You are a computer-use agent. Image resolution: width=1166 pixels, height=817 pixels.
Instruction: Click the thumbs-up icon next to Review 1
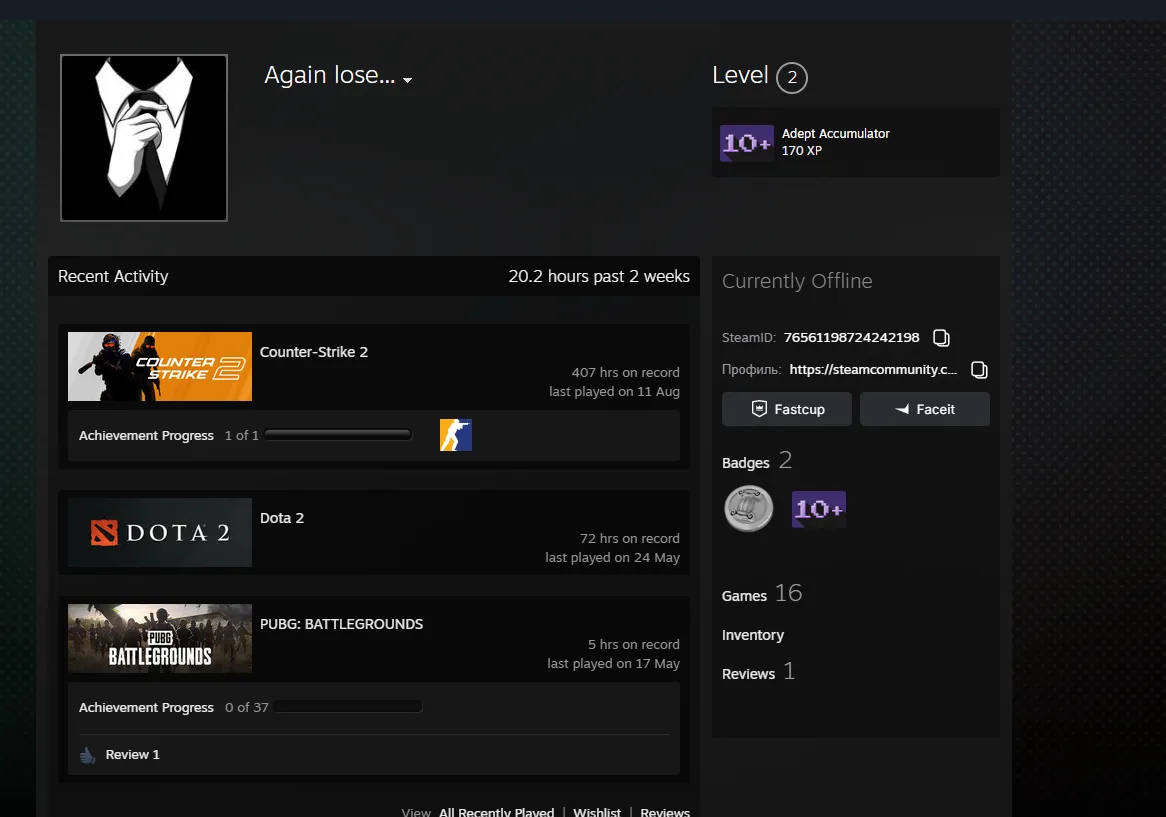tap(88, 755)
